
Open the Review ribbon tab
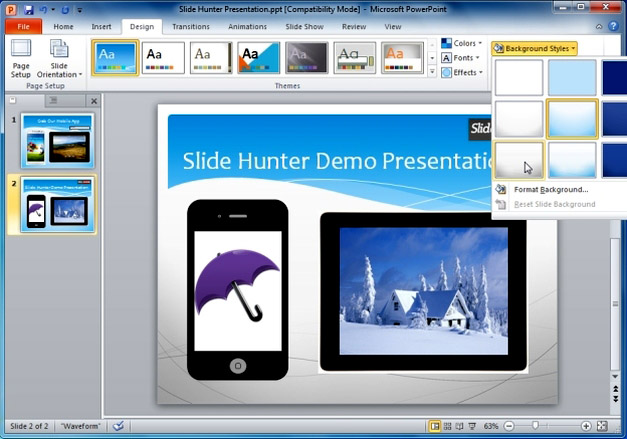coord(354,27)
